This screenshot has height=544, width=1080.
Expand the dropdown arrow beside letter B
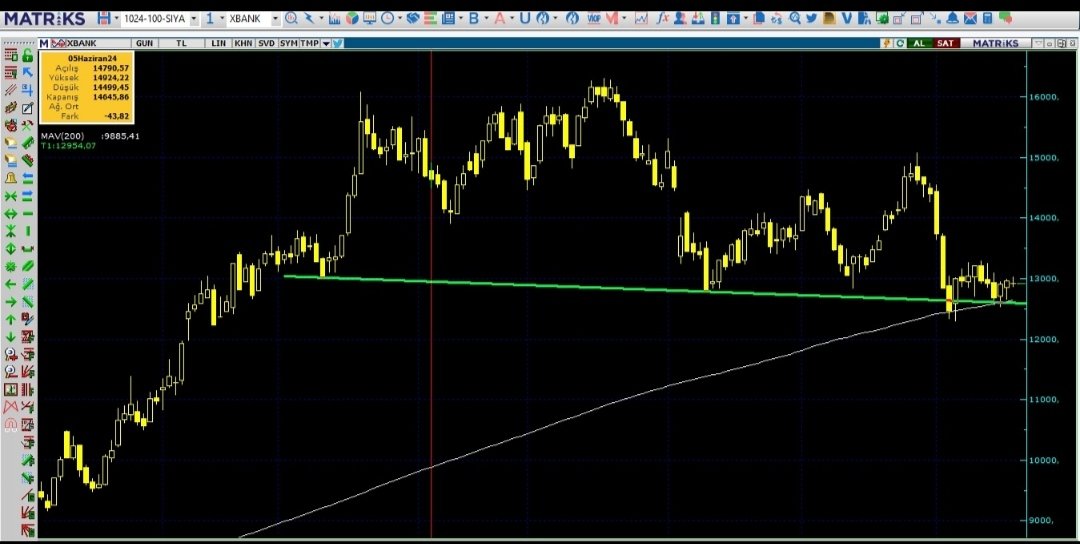[x=487, y=19]
